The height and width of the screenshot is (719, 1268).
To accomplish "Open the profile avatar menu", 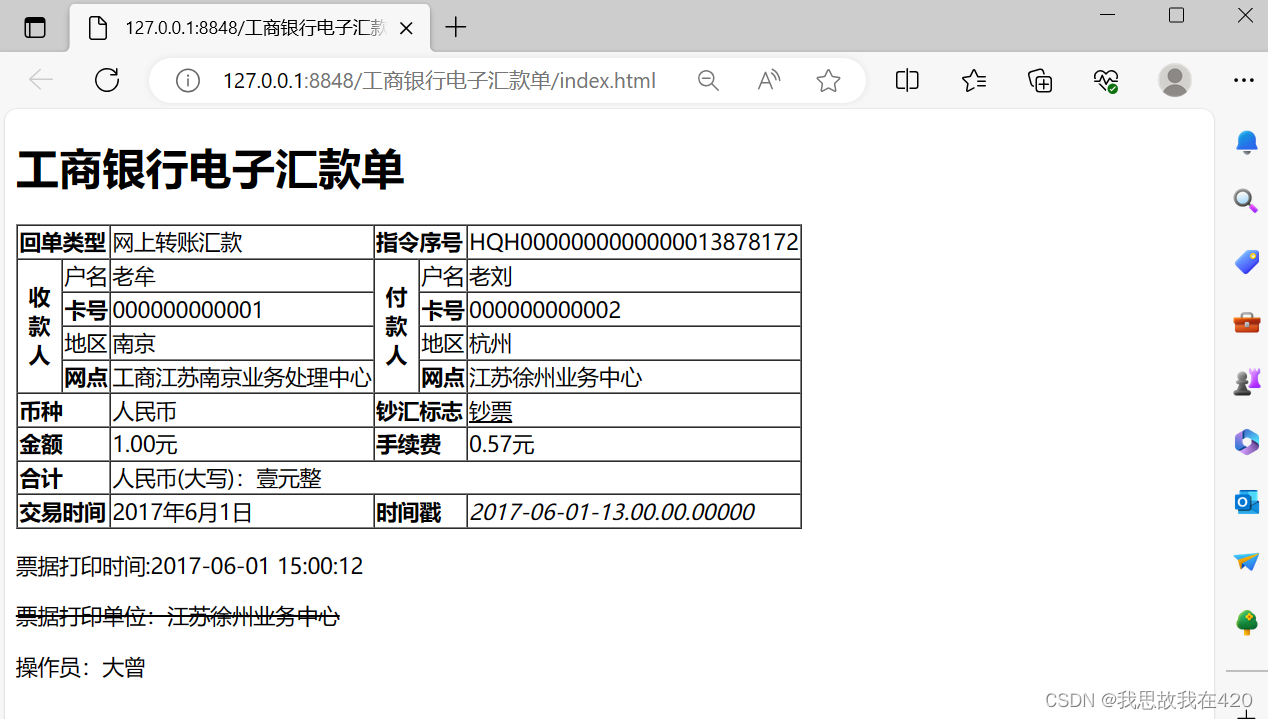I will [x=1174, y=80].
